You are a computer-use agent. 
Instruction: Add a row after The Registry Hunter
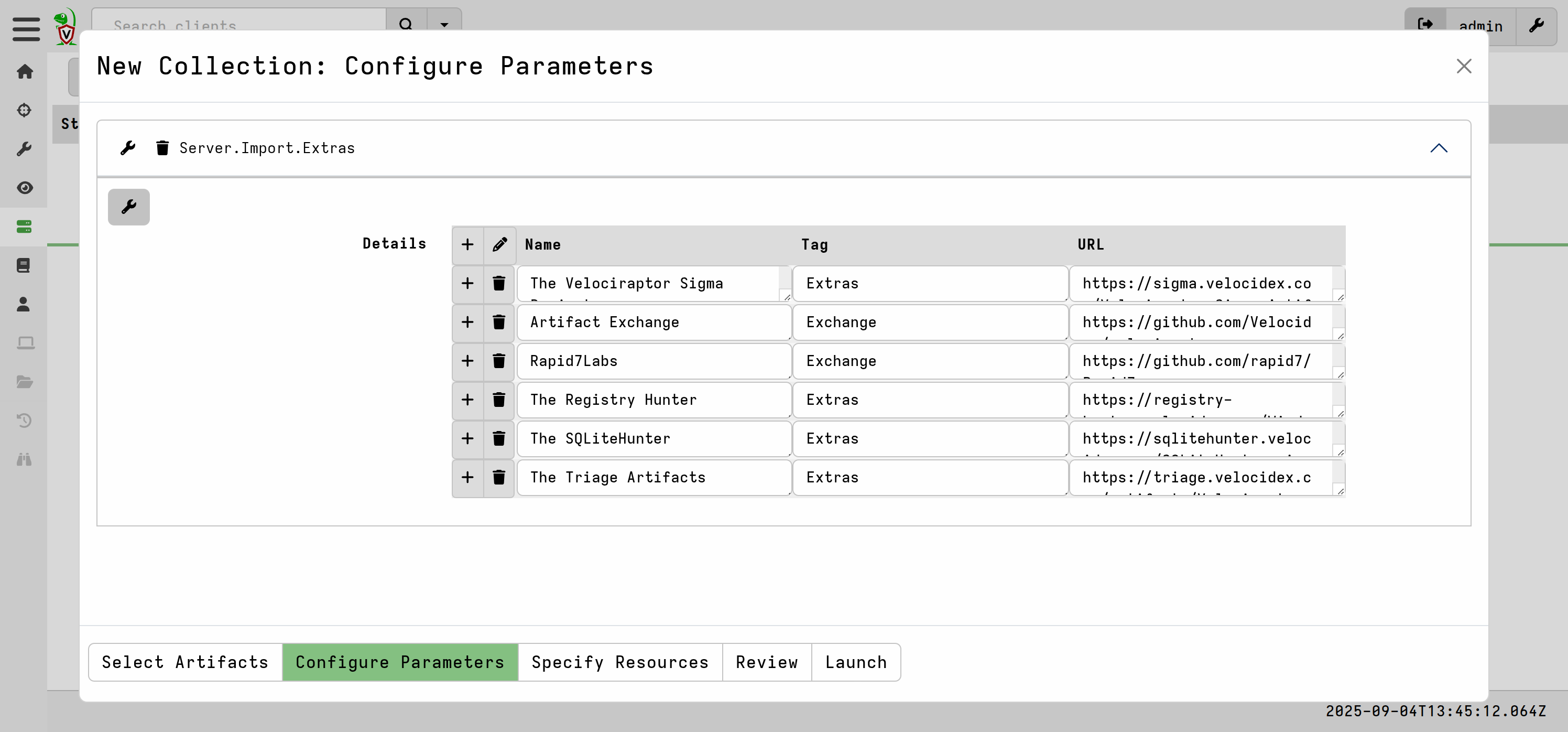click(x=467, y=400)
